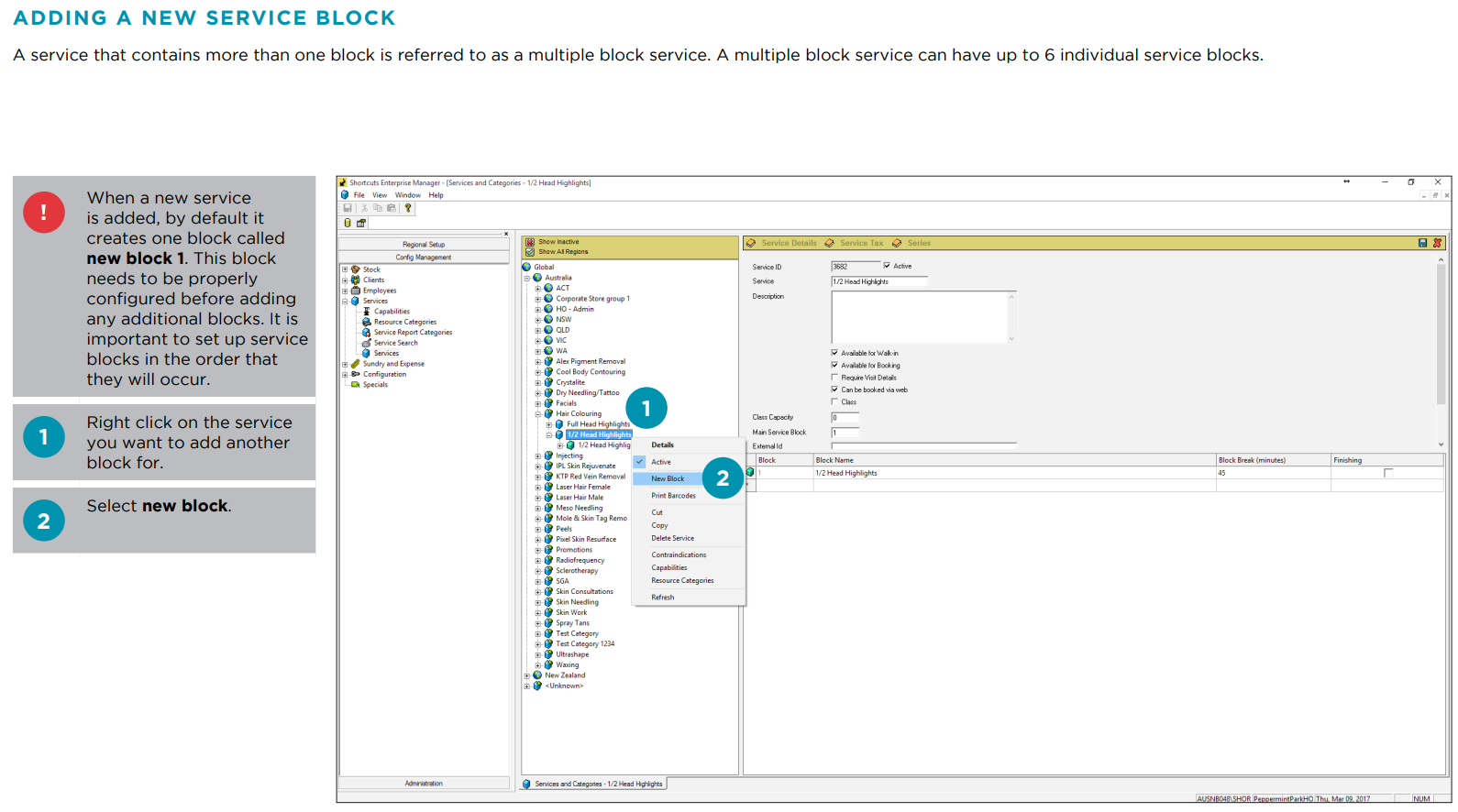1458x812 pixels.
Task: Expand the Stock node in left tree
Action: click(x=345, y=269)
